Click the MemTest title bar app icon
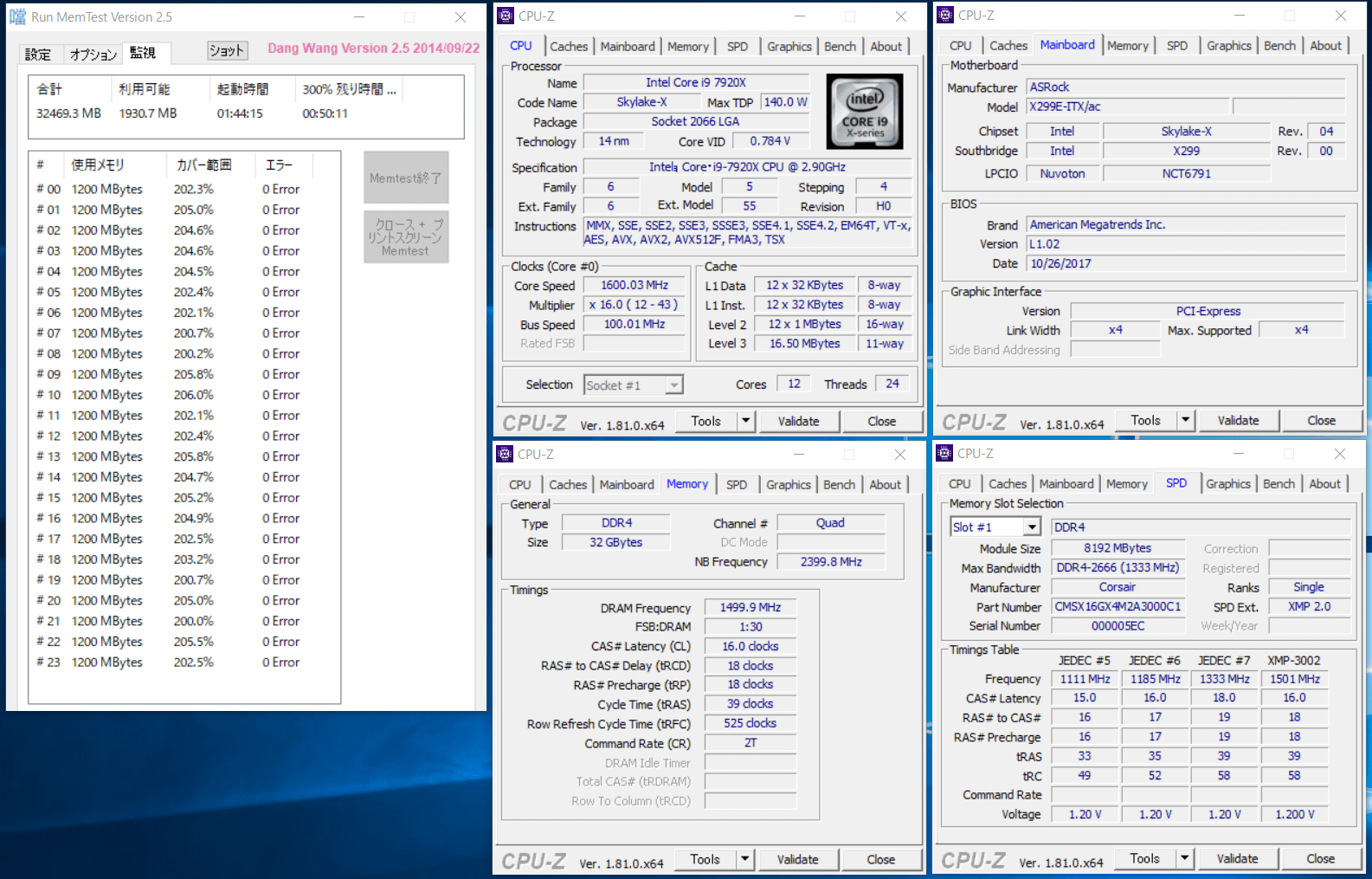The width and height of the screenshot is (1372, 879). (17, 16)
